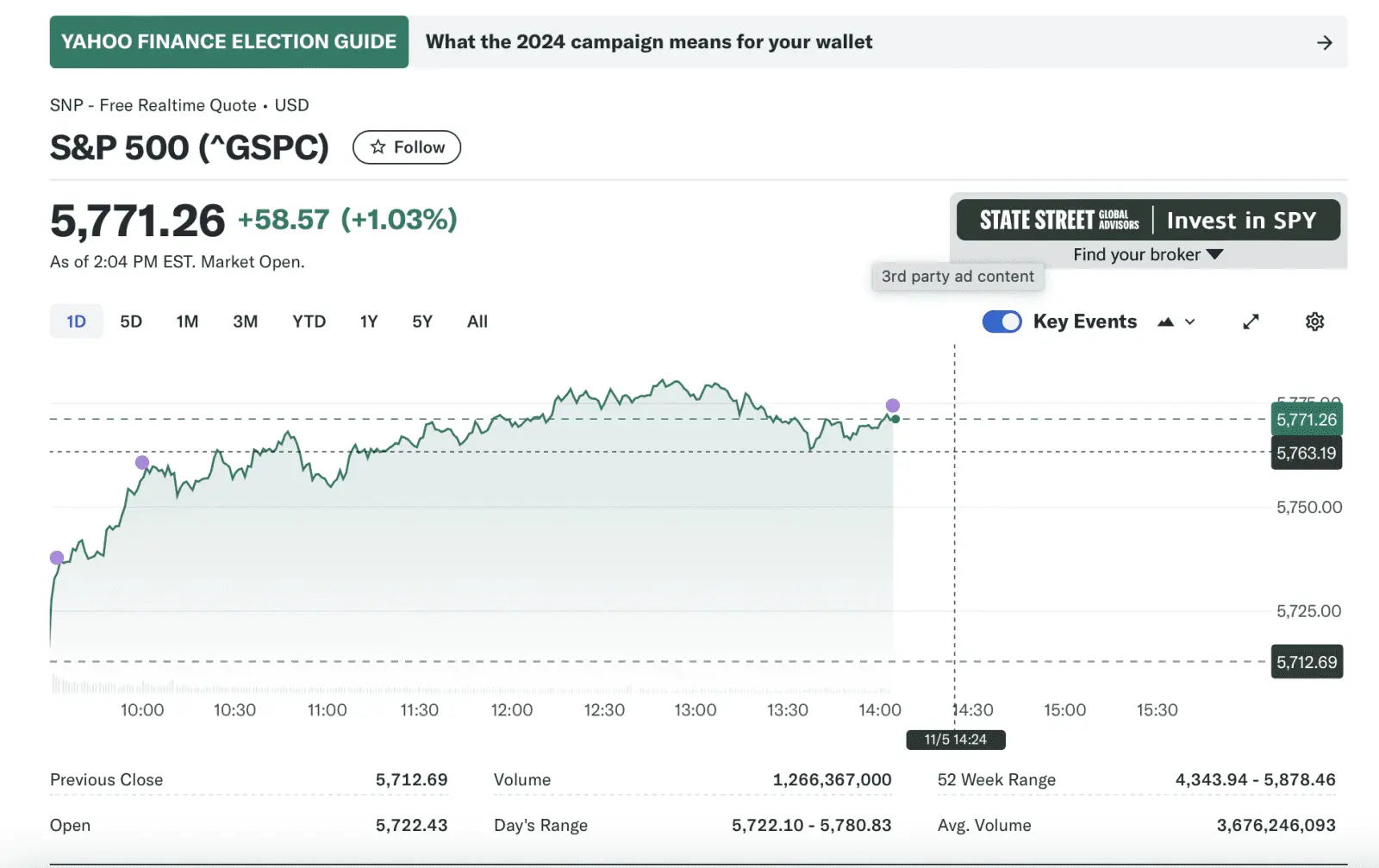Show the 5Y chart range
Screen dimensions: 1379x868
[422, 322]
